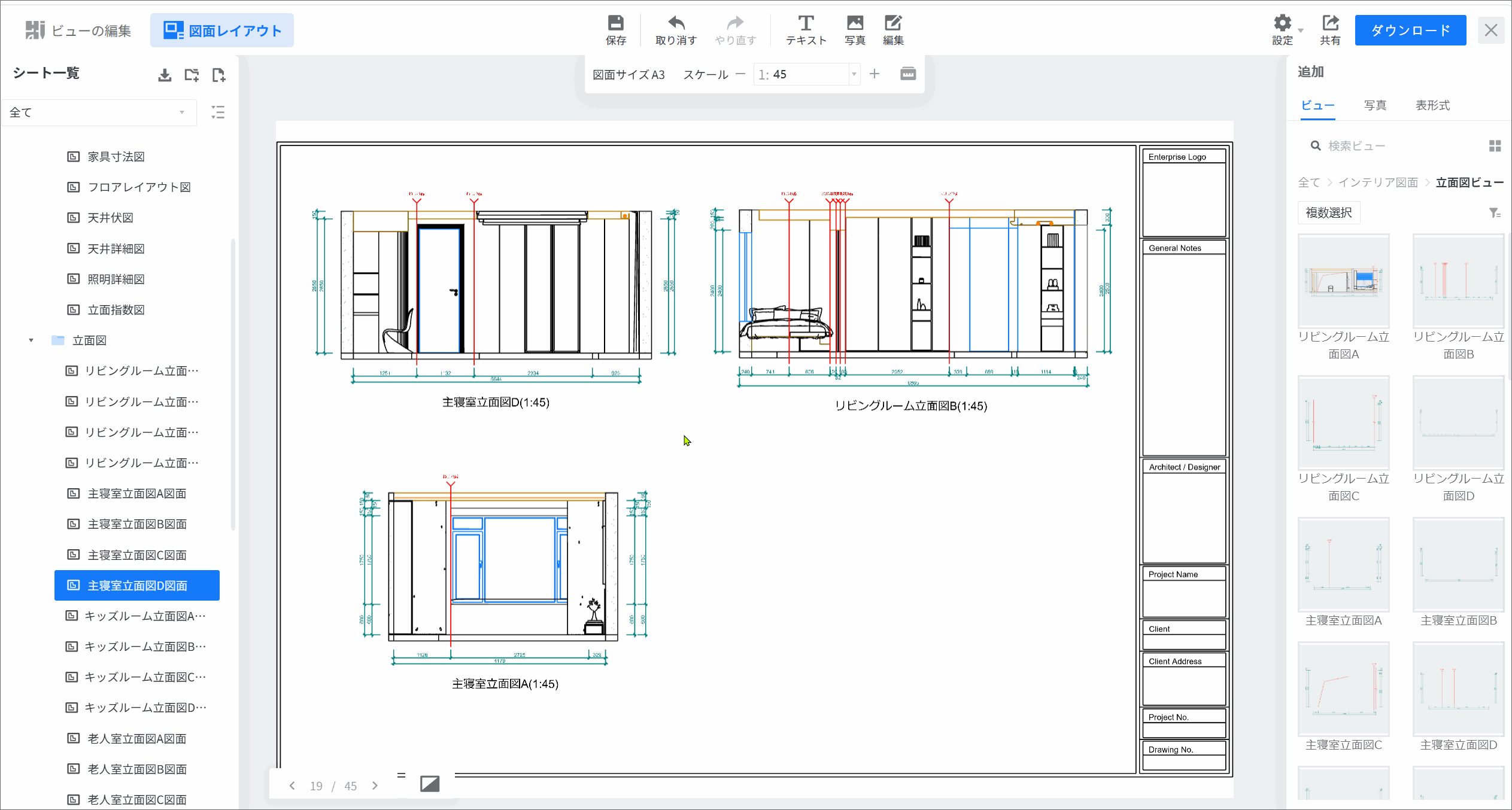Toggle grid view in view search panel

pos(1495,146)
